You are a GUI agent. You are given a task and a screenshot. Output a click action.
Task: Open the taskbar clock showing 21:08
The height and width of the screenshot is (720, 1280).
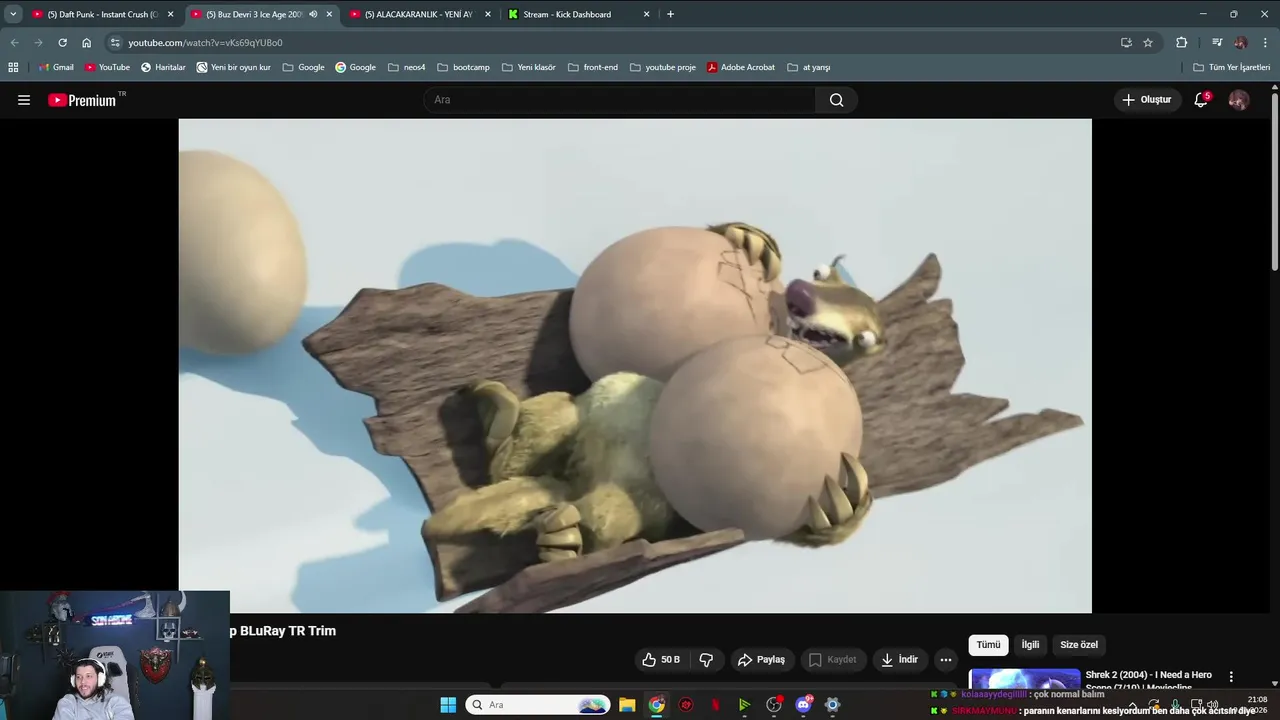(1257, 705)
